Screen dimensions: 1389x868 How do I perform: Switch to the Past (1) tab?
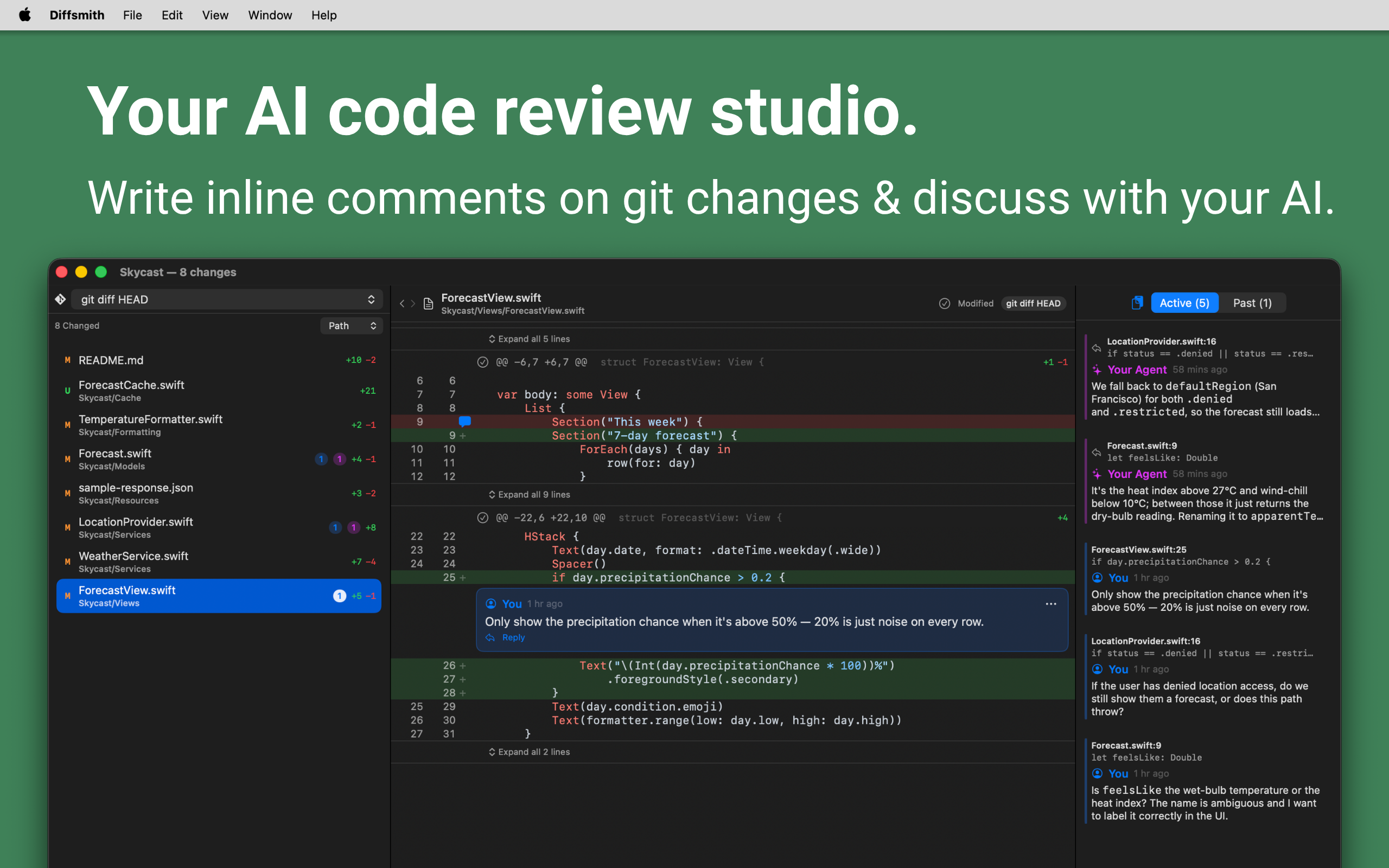click(x=1252, y=303)
